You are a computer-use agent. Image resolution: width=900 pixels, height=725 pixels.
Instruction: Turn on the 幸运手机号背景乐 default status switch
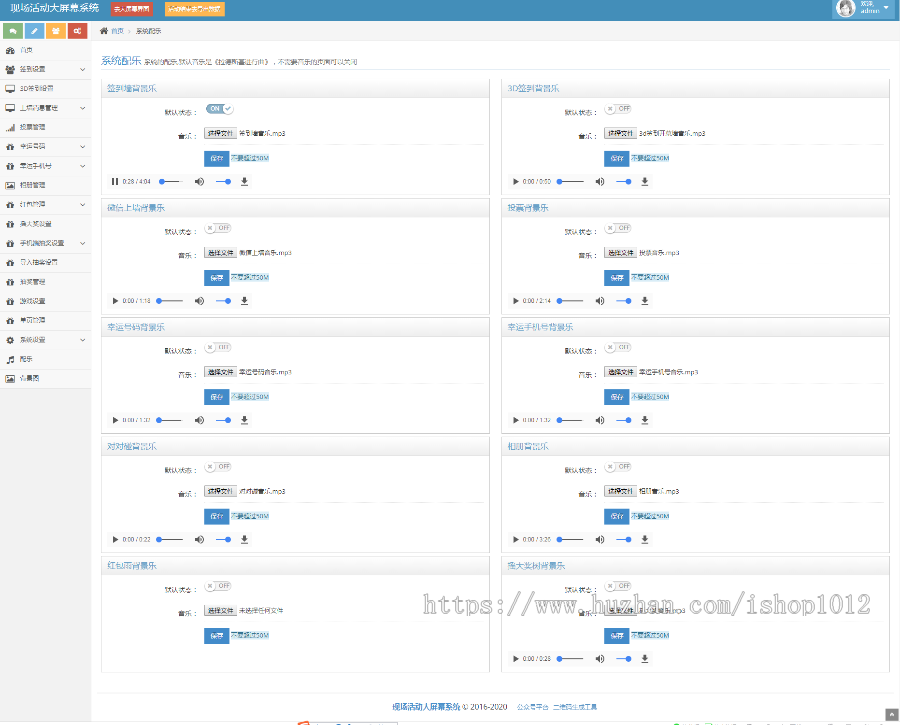618,347
